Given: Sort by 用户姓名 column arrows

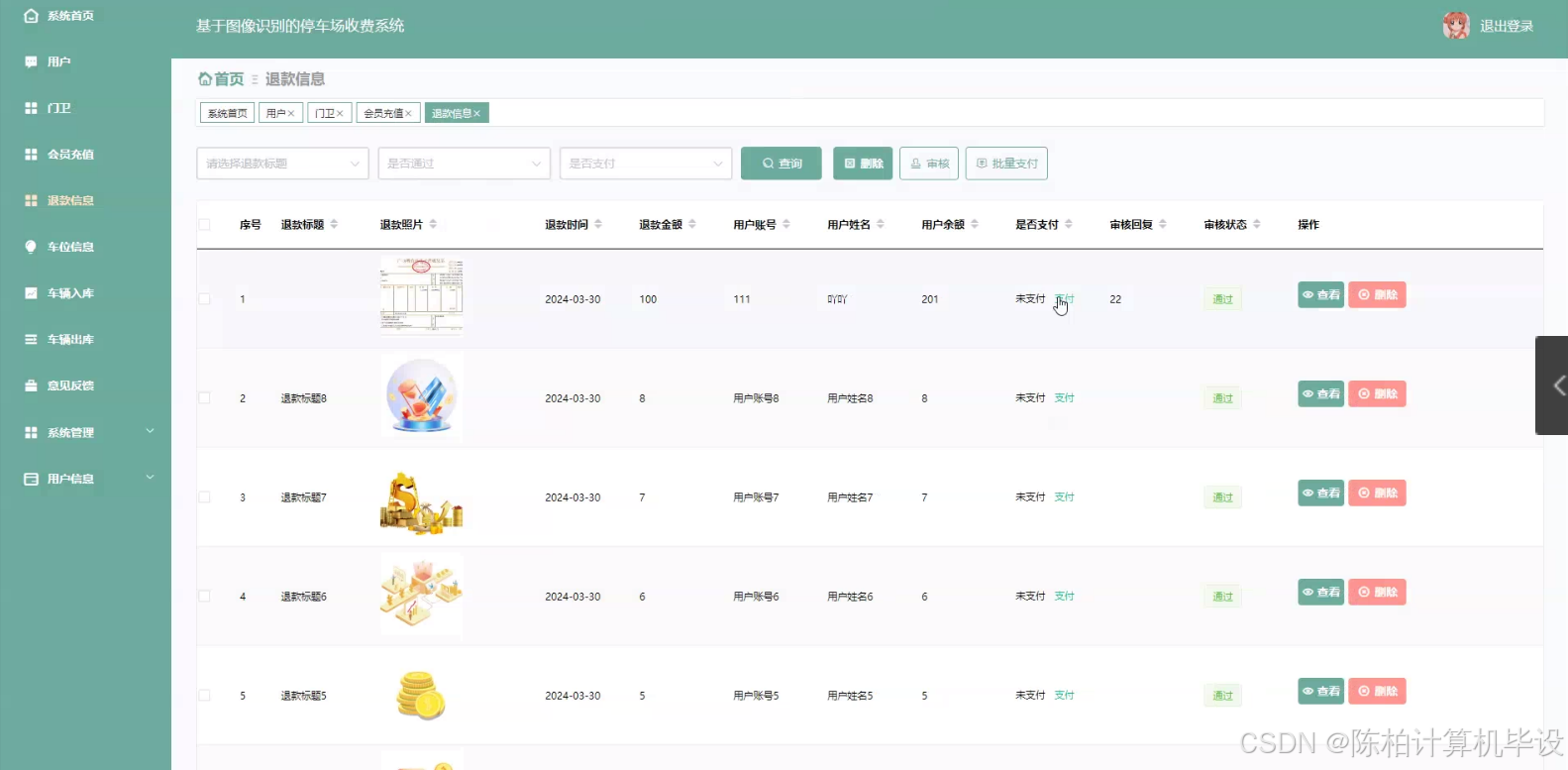Looking at the screenshot, I should tap(881, 224).
